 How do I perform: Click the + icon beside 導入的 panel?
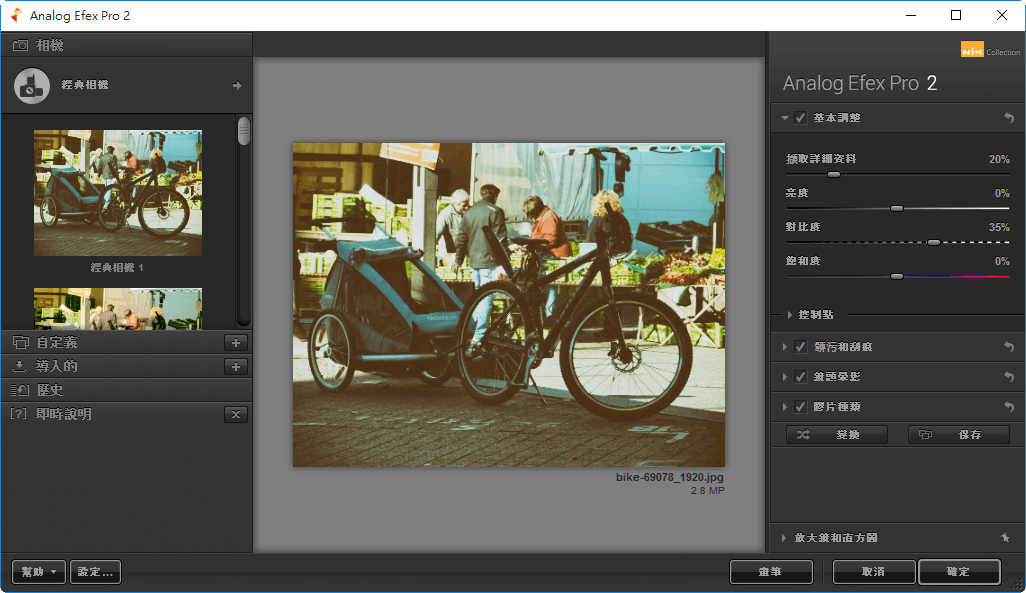[x=236, y=366]
